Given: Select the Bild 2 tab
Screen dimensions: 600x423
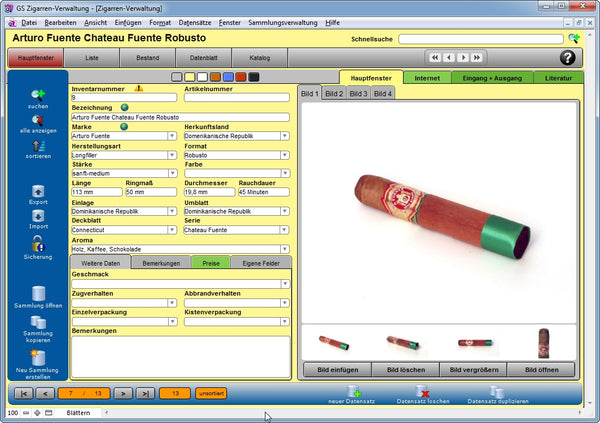Looking at the screenshot, I should tap(334, 93).
